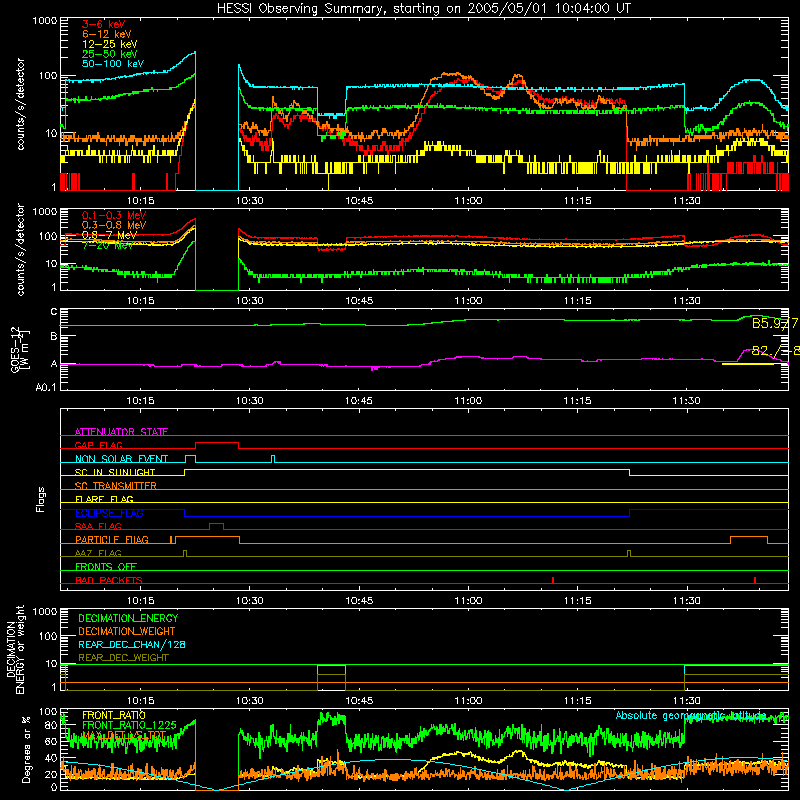Click the 11:30 tick under the MeV panel
This screenshot has width=800, height=800.
pos(687,301)
